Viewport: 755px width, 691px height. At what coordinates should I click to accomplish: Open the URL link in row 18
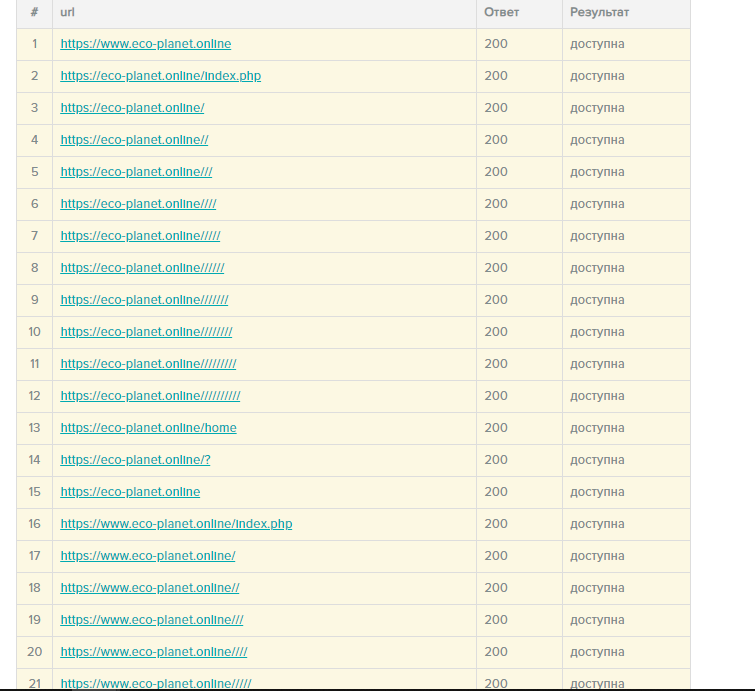coord(150,588)
